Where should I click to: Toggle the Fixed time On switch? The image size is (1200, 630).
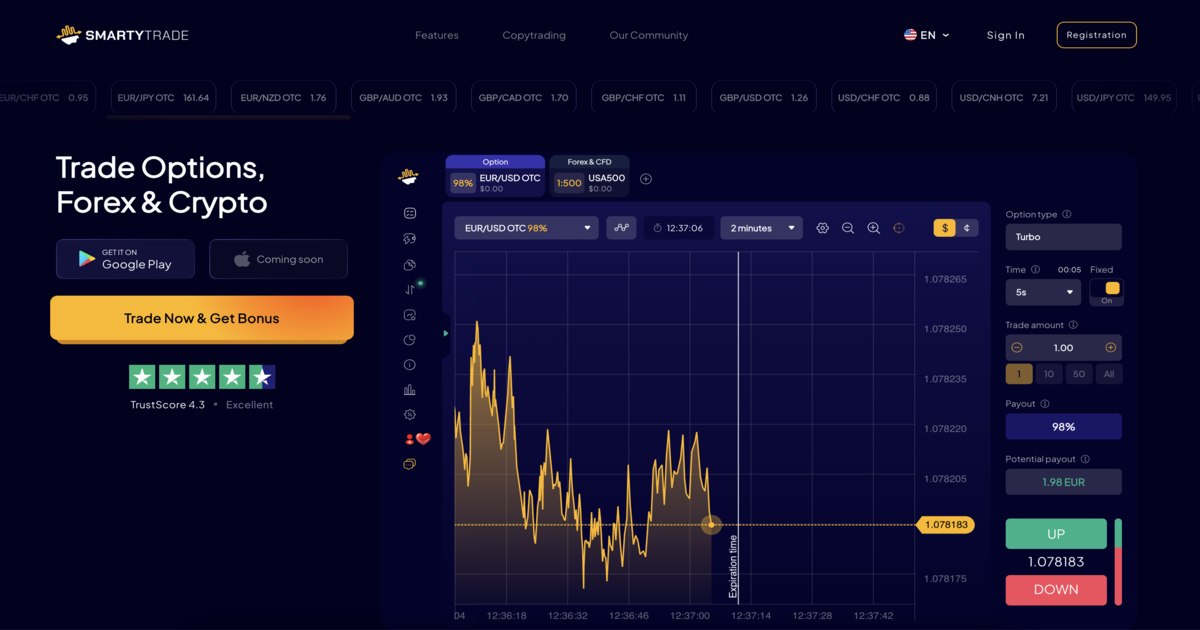tap(1107, 291)
